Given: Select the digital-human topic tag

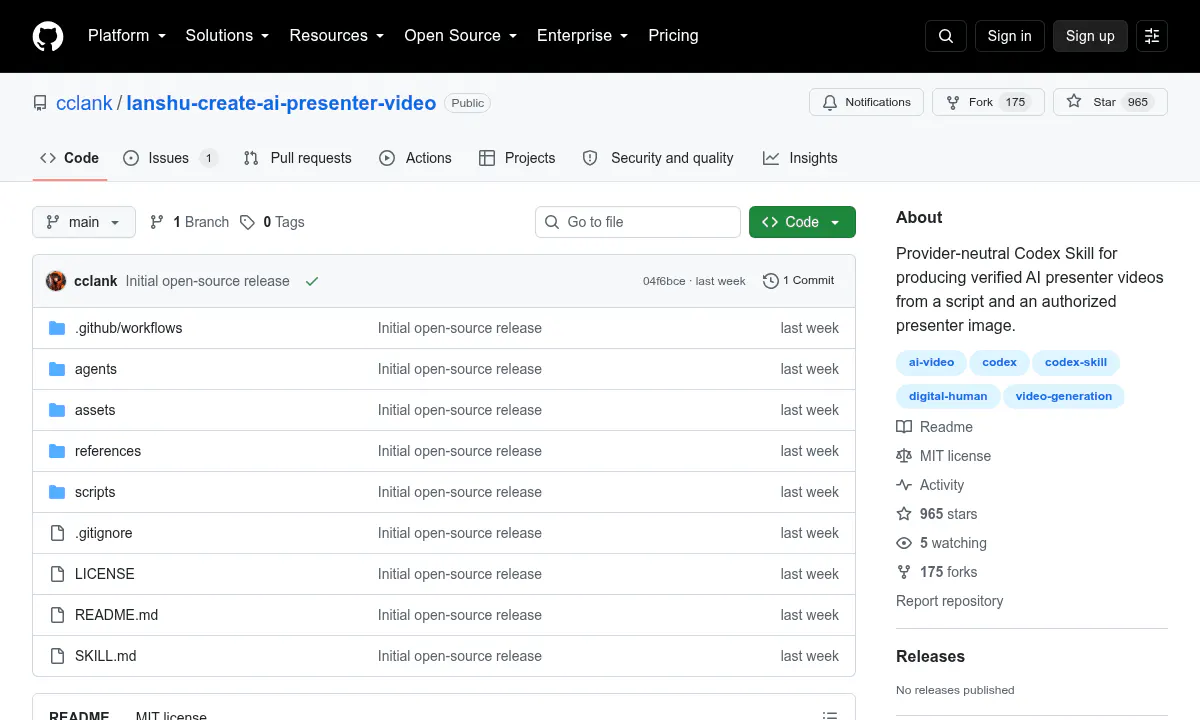Looking at the screenshot, I should tap(948, 396).
